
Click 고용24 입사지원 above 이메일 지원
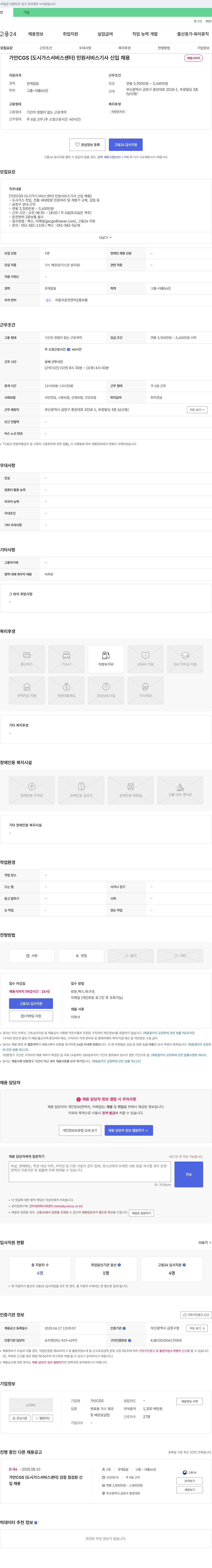click(x=31, y=1004)
